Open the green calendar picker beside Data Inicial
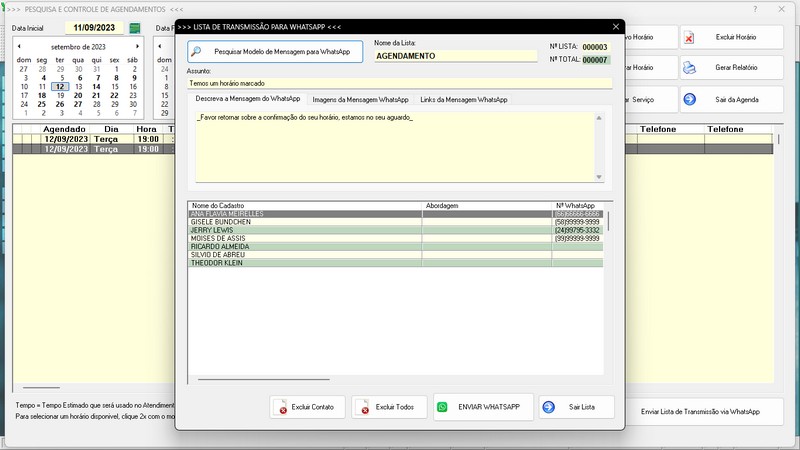This screenshot has height=450, width=800. 133,28
